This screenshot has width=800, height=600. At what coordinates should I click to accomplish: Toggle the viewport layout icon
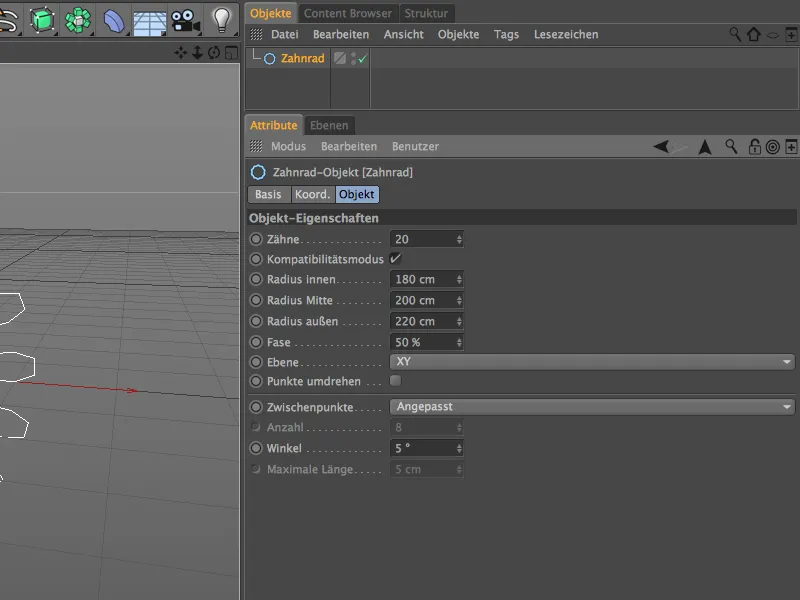point(232,53)
